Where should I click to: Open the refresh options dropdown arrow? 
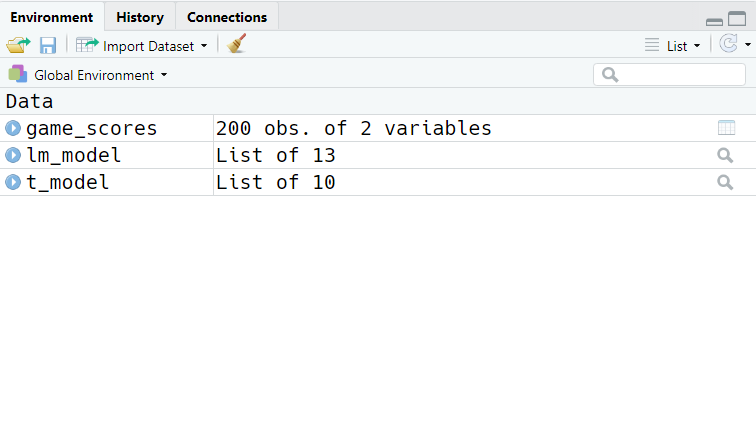(x=747, y=45)
